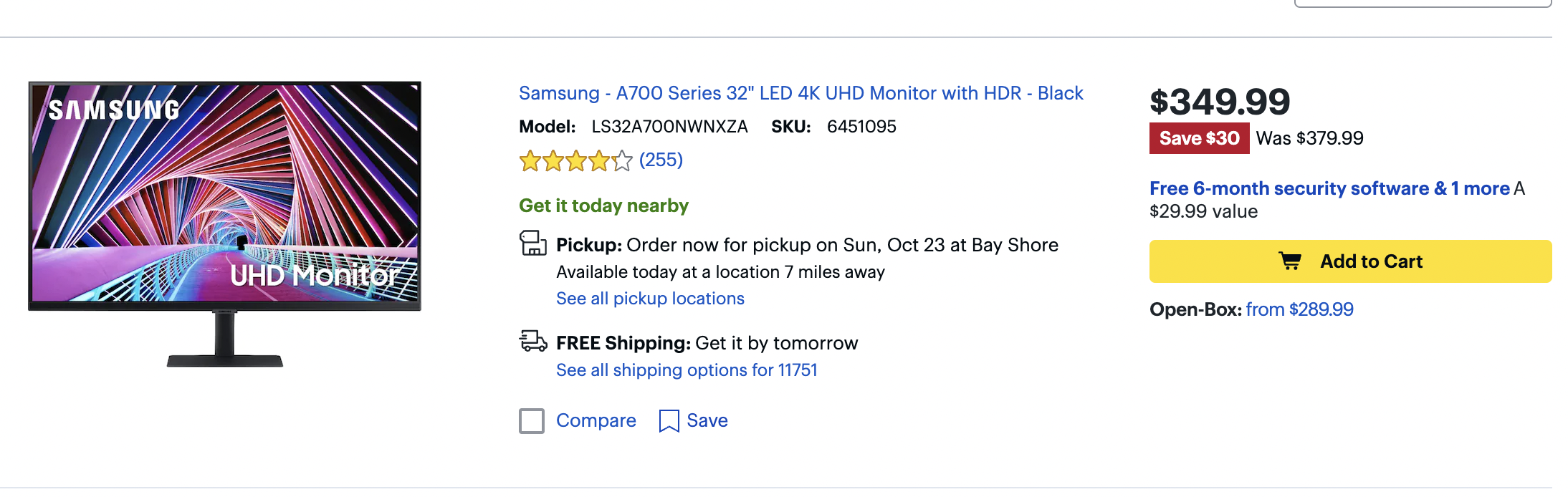
Task: Click the model number LS32A700NWNXZA
Action: tap(669, 127)
